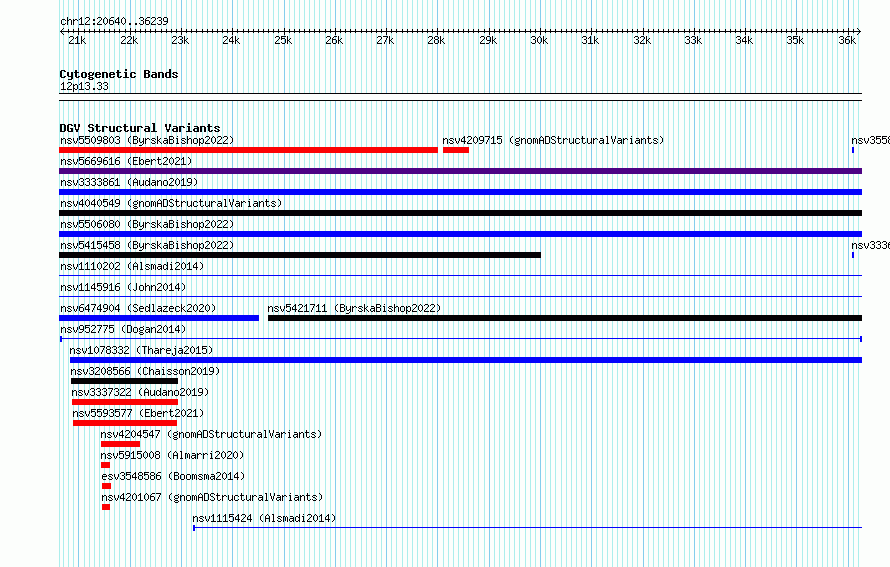The image size is (890, 567).
Task: Click the 21k ruler position
Action: (77, 40)
